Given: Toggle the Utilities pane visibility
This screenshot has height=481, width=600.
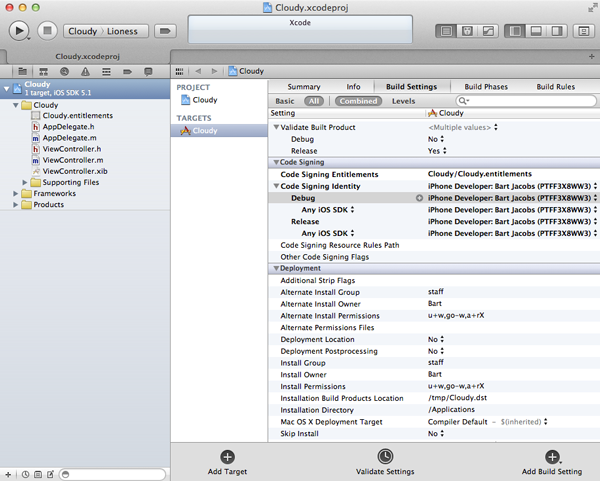Looking at the screenshot, I should (557, 31).
